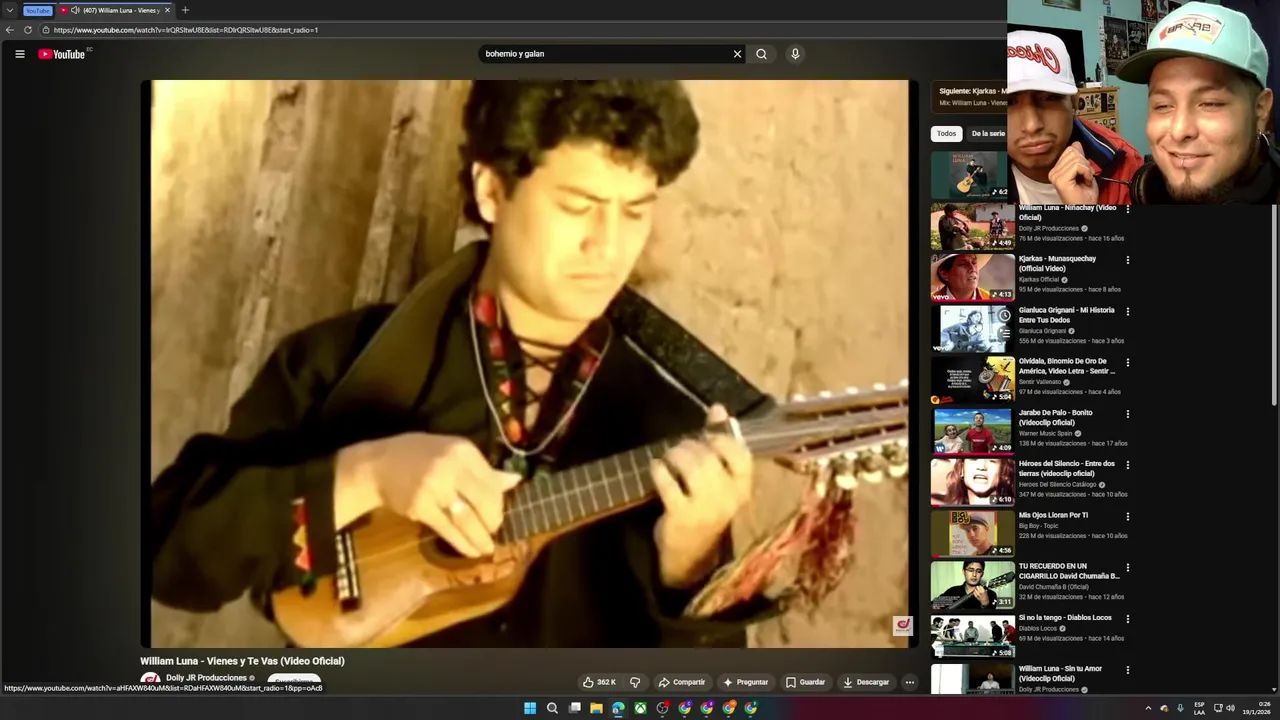Reload the page
The width and height of the screenshot is (1280, 720).
pos(28,30)
